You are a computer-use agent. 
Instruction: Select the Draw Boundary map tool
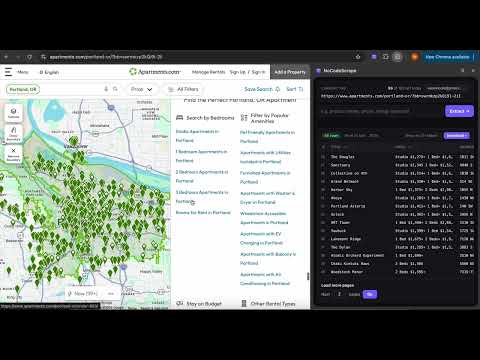click(x=13, y=133)
